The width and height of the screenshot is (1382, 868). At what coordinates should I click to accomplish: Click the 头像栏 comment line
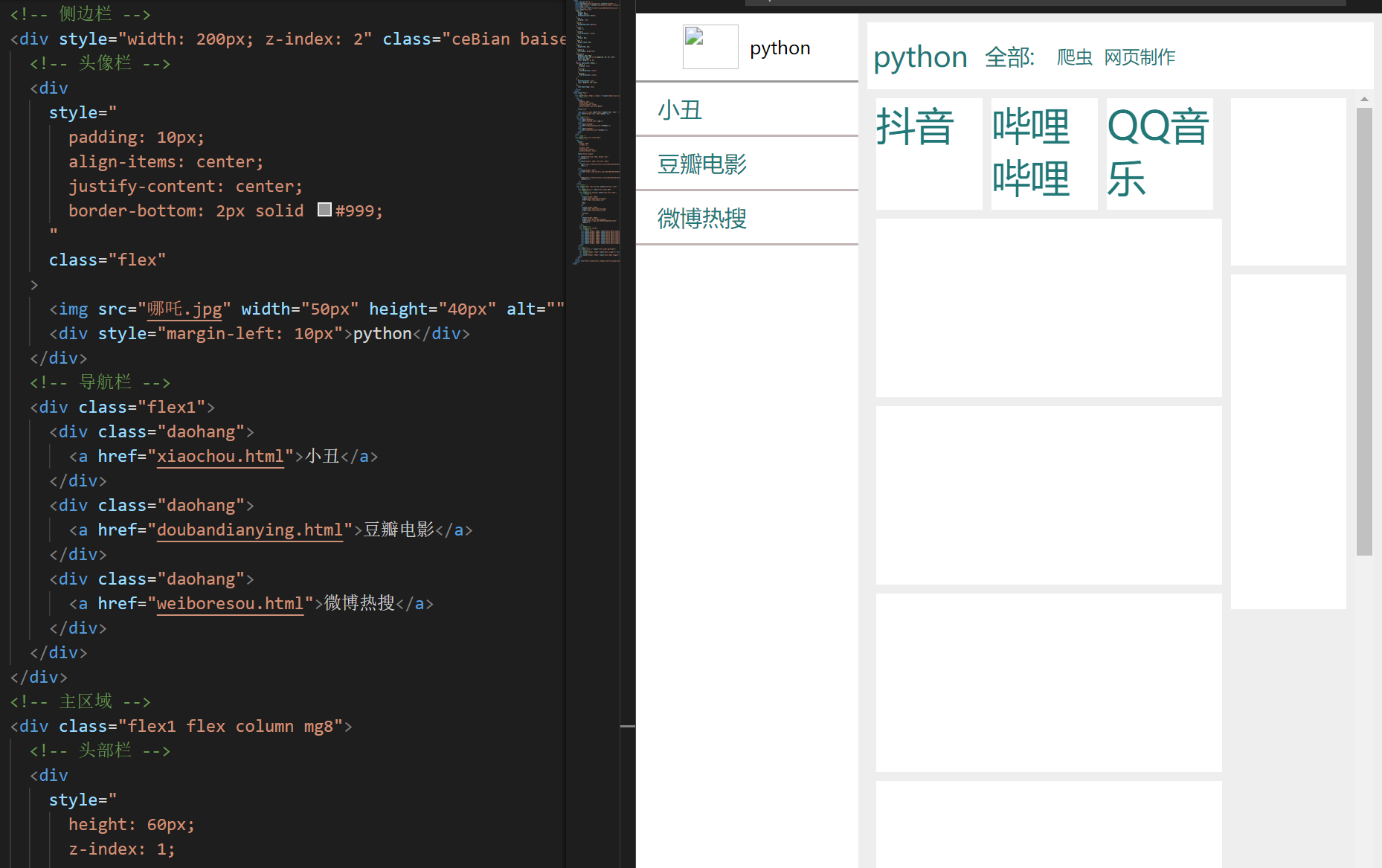[x=100, y=63]
